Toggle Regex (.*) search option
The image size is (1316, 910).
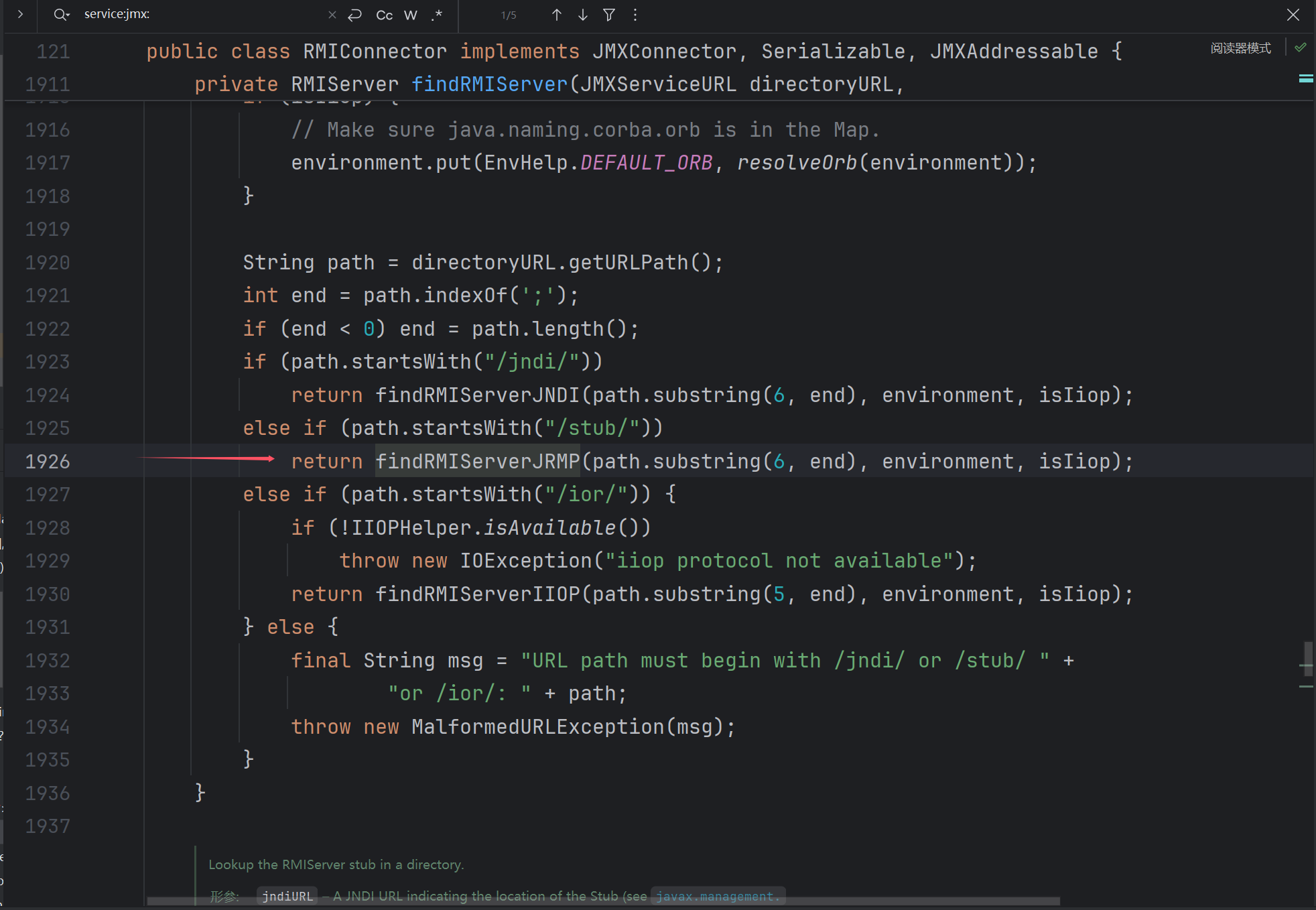click(437, 15)
